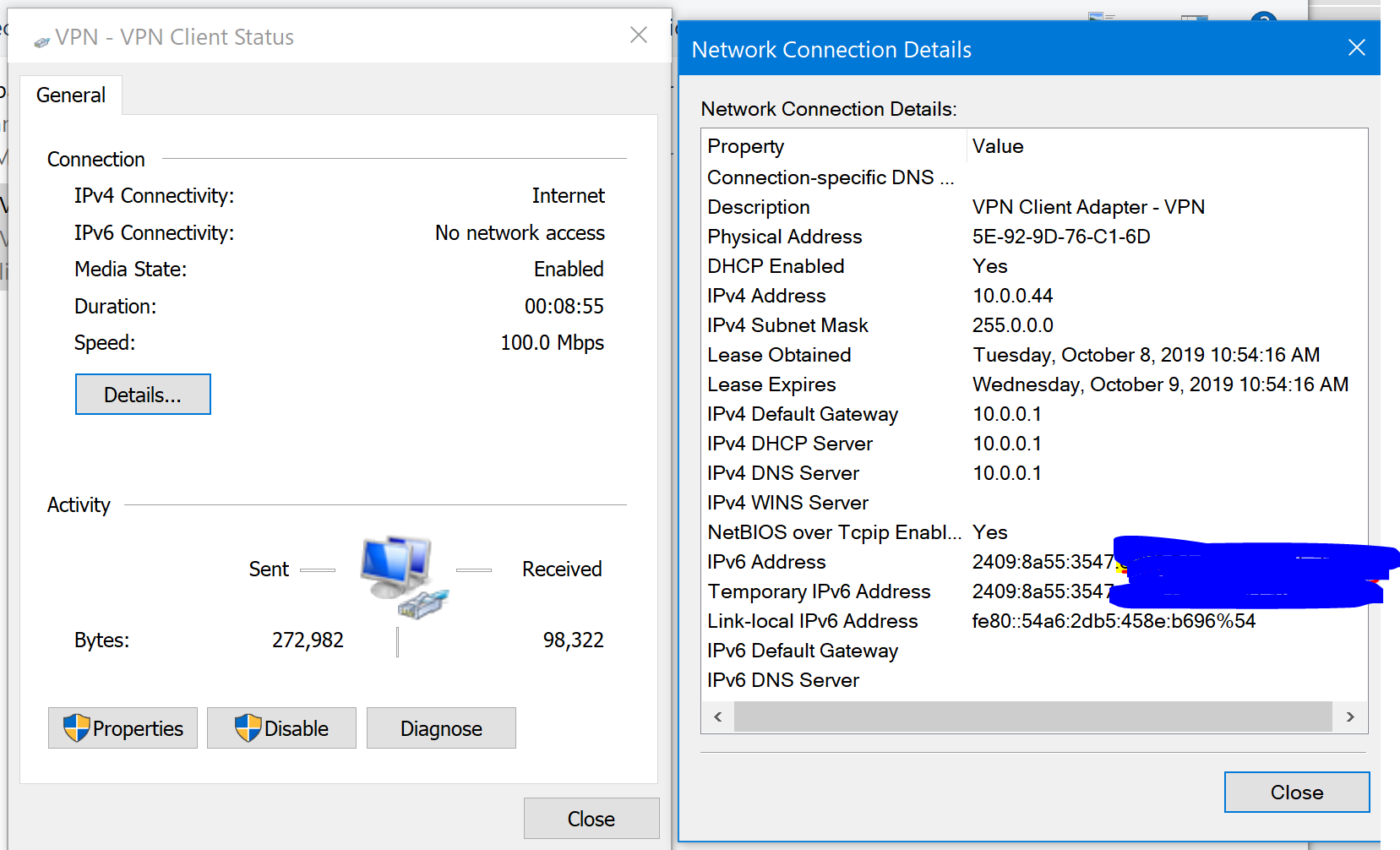Click the shield icon on Properties button
Image resolution: width=1400 pixels, height=850 pixels.
pyautogui.click(x=76, y=727)
